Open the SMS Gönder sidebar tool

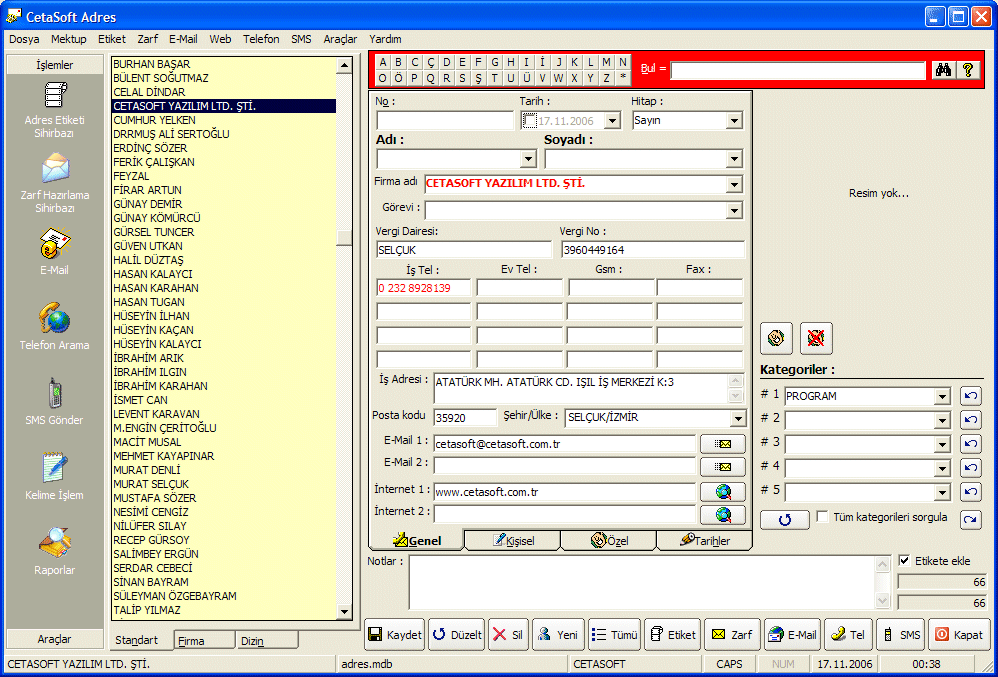point(55,401)
